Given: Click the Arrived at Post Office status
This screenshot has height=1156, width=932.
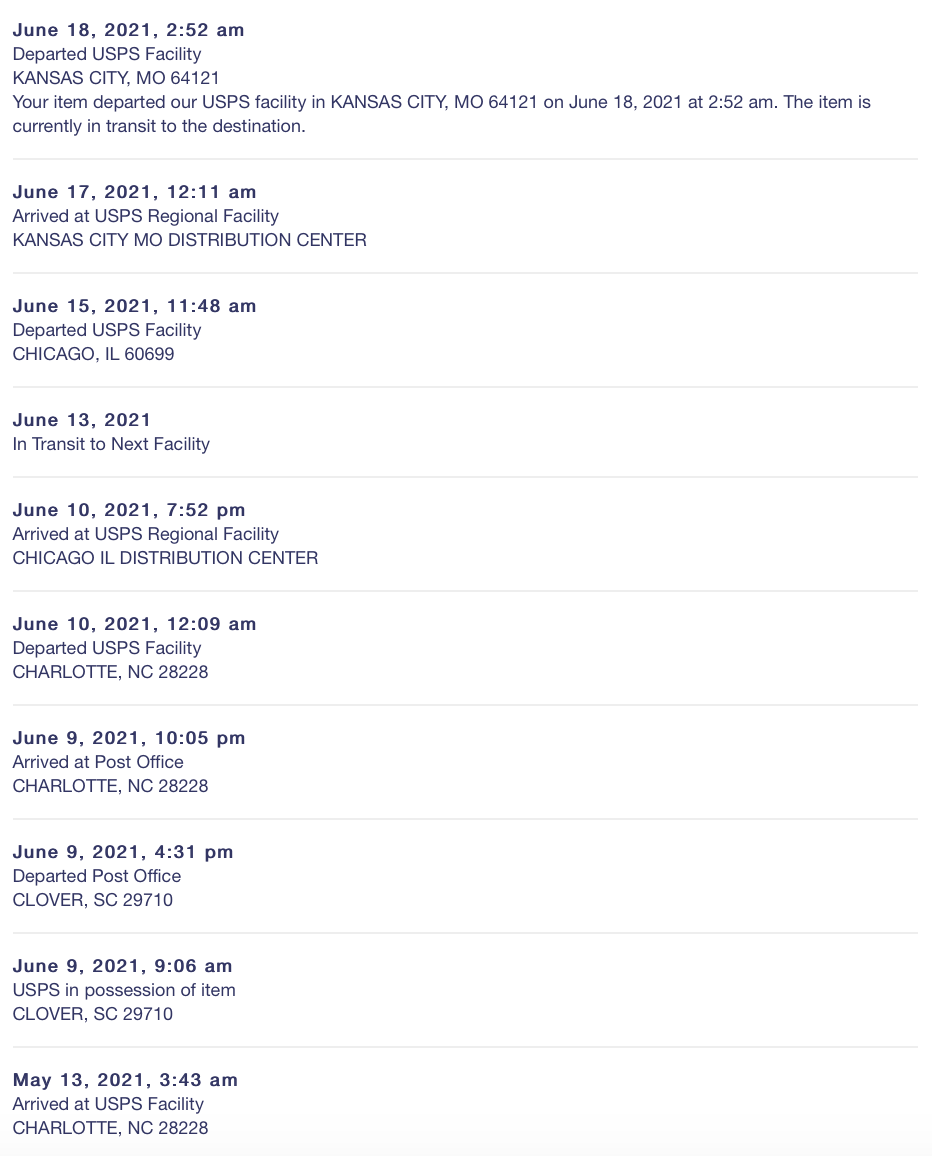Looking at the screenshot, I should pos(98,762).
